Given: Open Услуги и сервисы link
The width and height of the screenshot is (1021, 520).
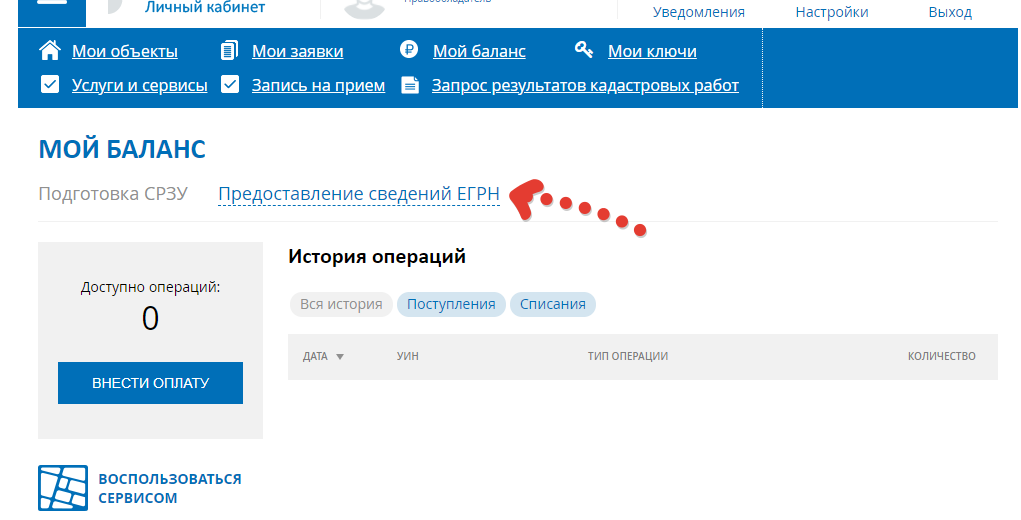Looking at the screenshot, I should tap(139, 85).
